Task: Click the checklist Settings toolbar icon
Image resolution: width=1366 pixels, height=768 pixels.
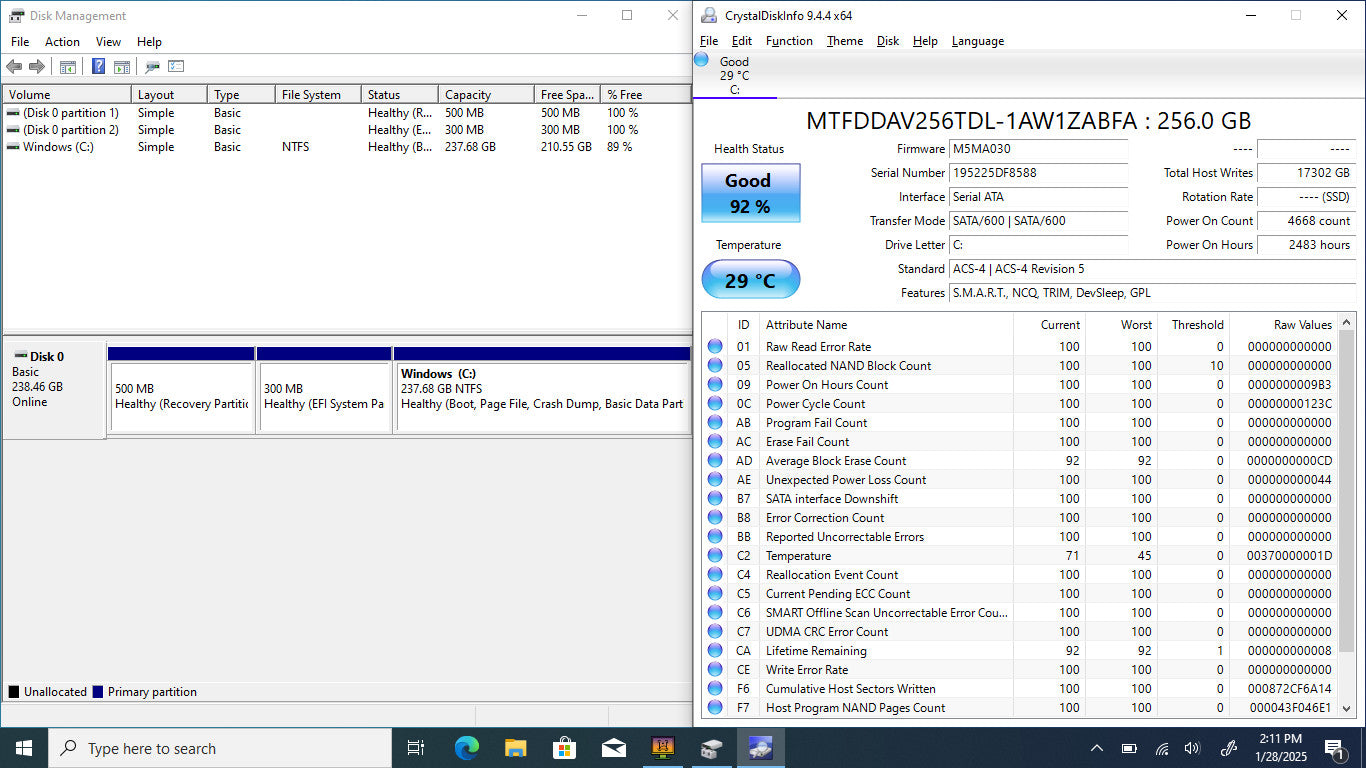Action: tap(176, 67)
